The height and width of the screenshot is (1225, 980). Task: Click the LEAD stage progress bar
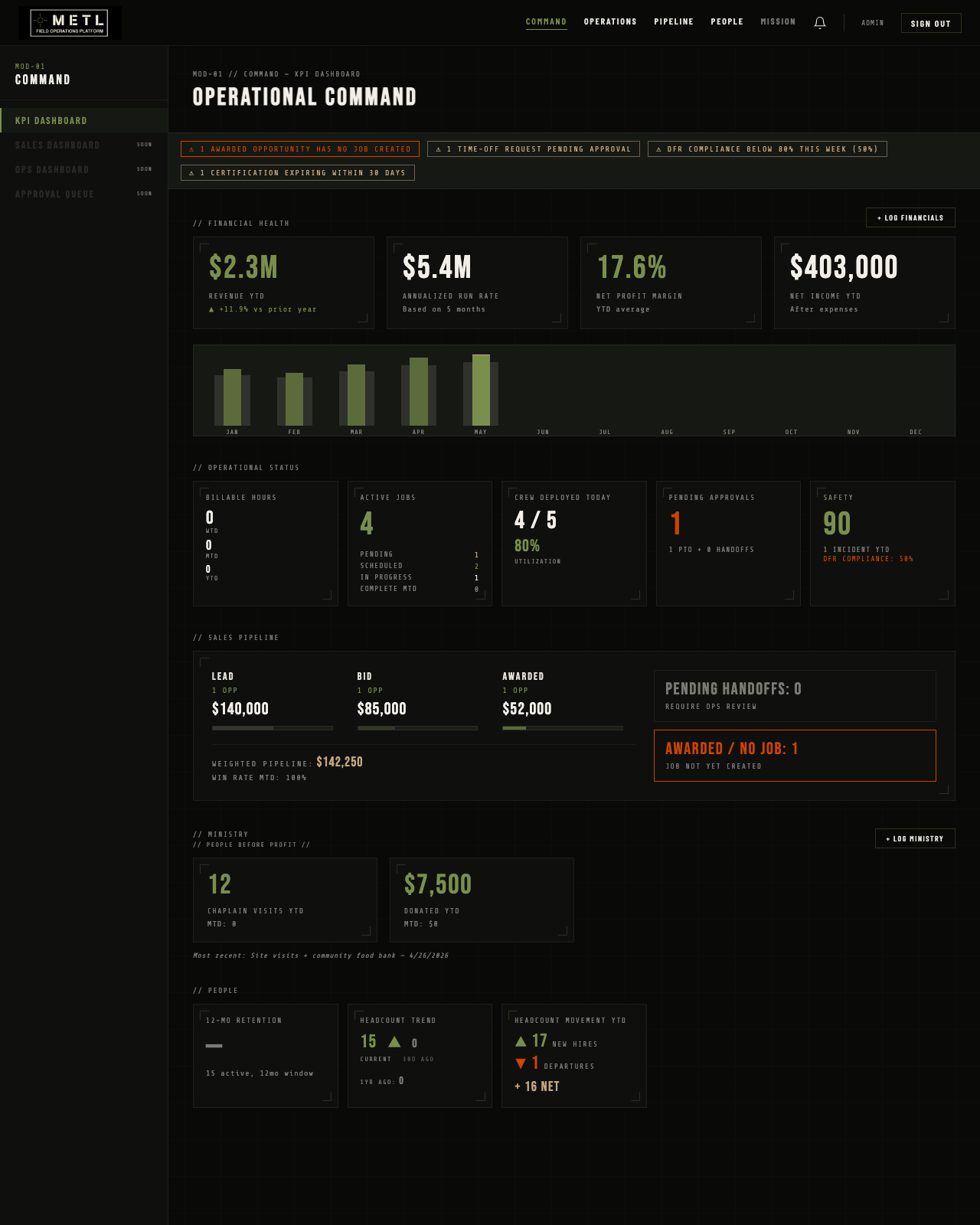pyautogui.click(x=273, y=728)
